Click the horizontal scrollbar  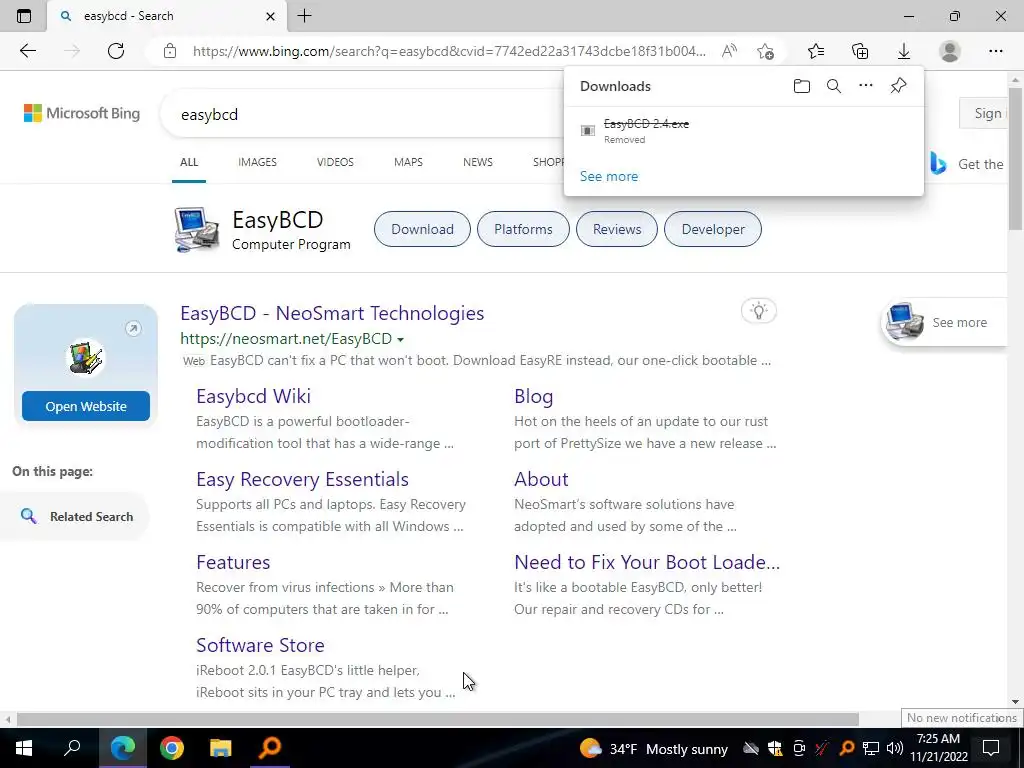click(x=438, y=720)
